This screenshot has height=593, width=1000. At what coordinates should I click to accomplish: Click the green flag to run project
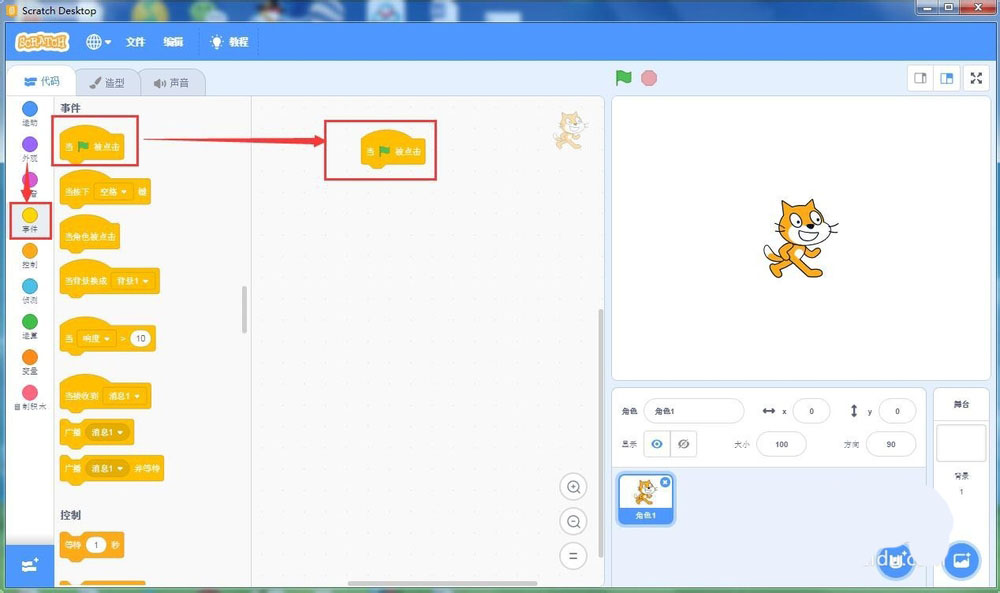pos(623,77)
